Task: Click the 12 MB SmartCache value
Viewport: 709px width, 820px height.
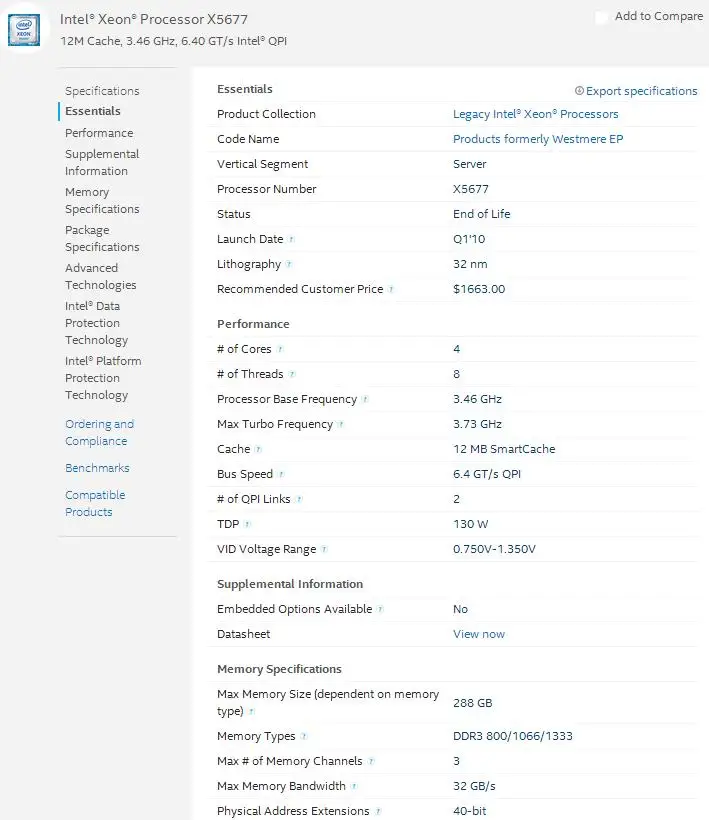Action: pyautogui.click(x=504, y=449)
